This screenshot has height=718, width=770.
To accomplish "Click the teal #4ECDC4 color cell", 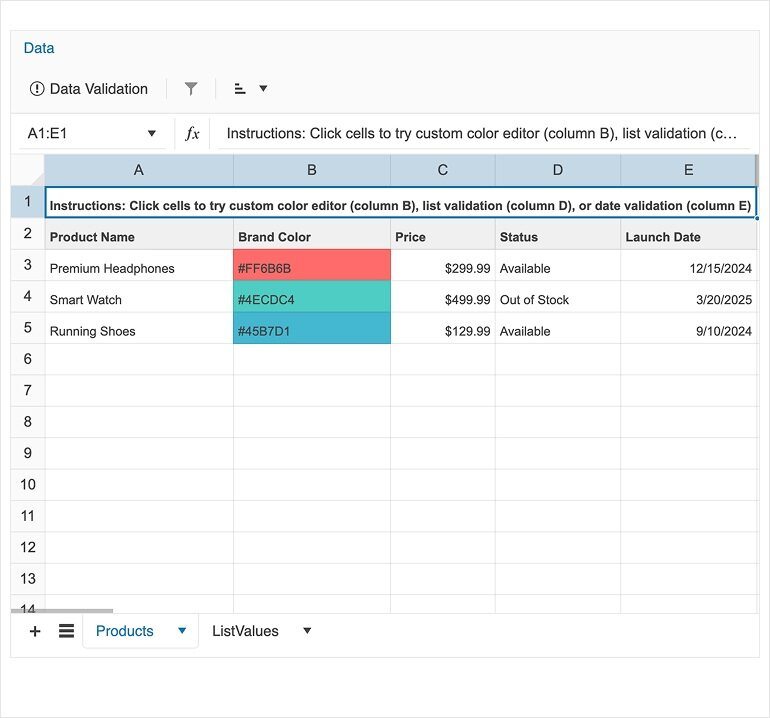I will (312, 297).
